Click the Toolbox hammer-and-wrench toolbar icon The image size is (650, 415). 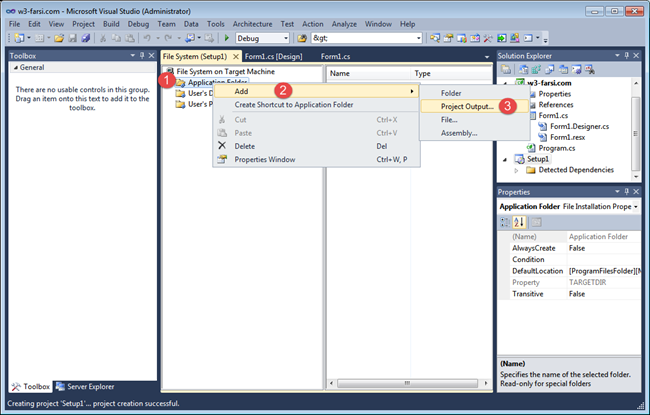(488, 38)
